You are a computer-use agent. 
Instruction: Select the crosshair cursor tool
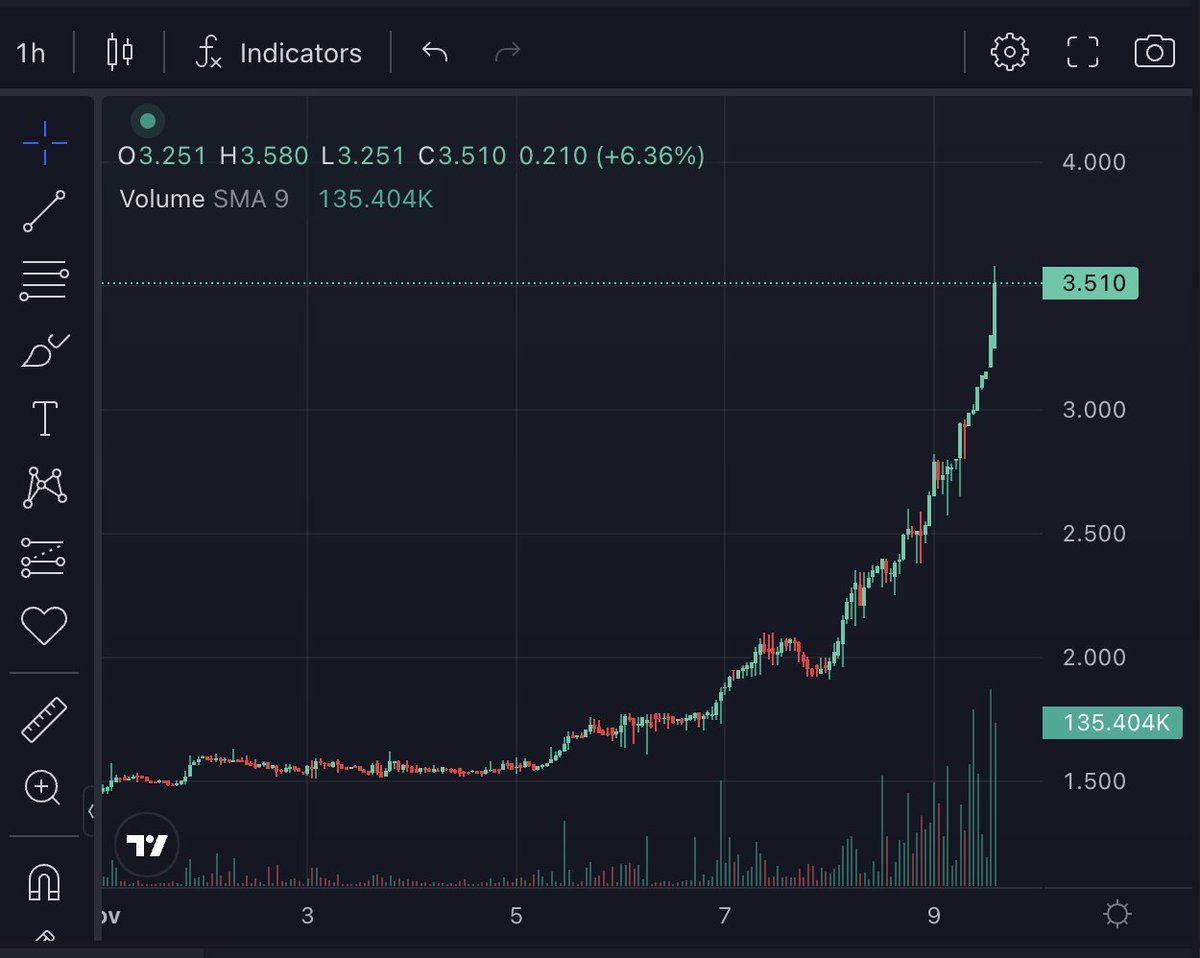click(45, 143)
